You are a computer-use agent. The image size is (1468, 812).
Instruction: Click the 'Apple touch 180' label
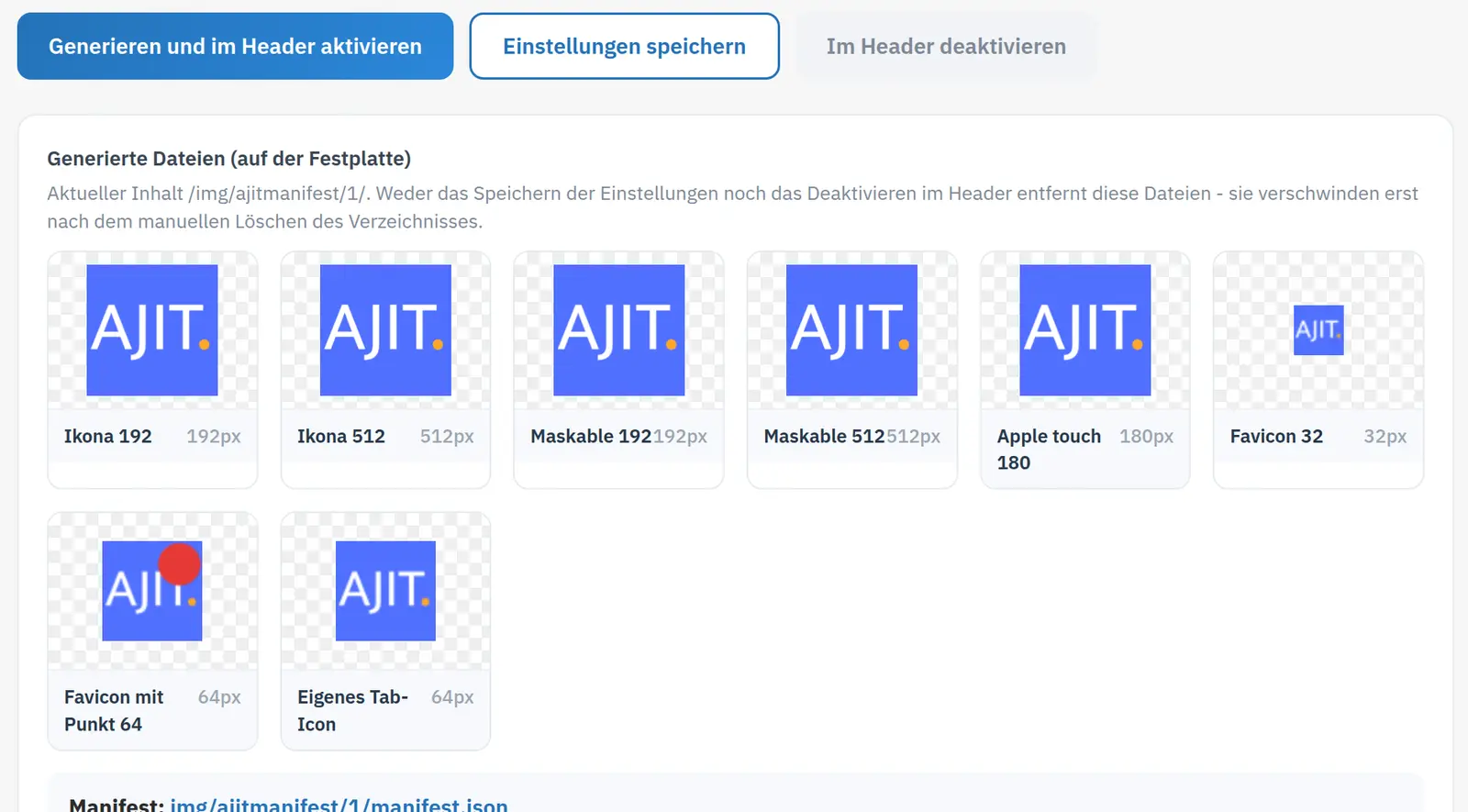coord(1049,450)
